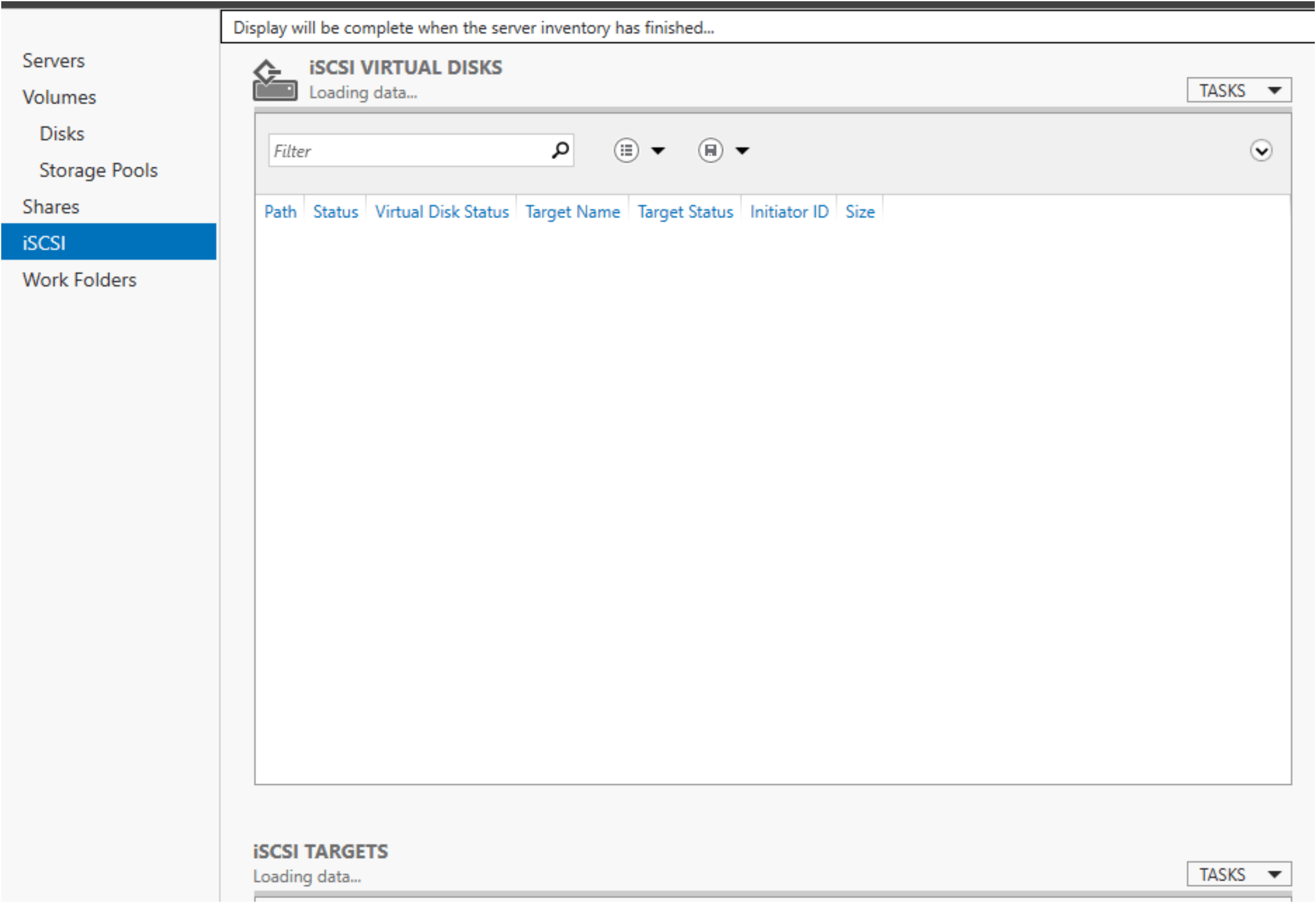1316x903 pixels.
Task: Open Storage Pools page
Action: point(99,170)
